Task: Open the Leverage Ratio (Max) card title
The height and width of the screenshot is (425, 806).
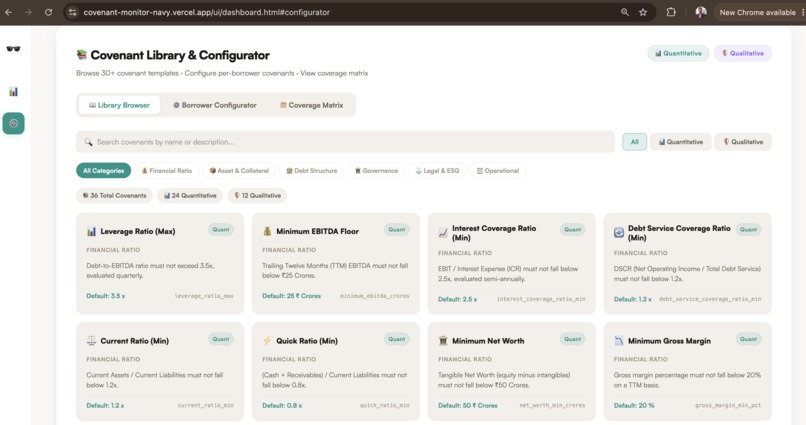Action: coord(138,232)
